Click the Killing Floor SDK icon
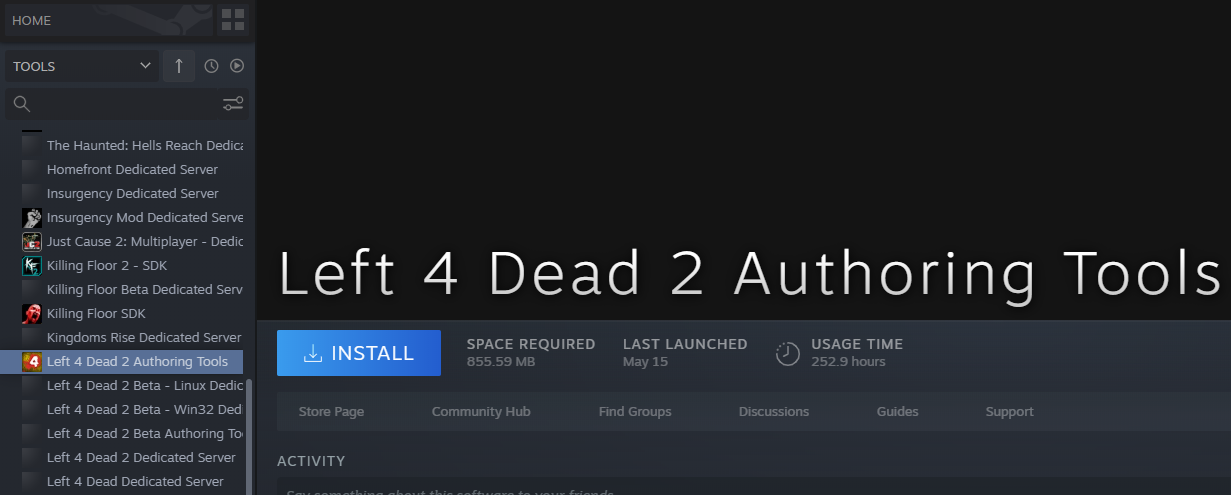Image resolution: width=1231 pixels, height=495 pixels. [x=32, y=313]
